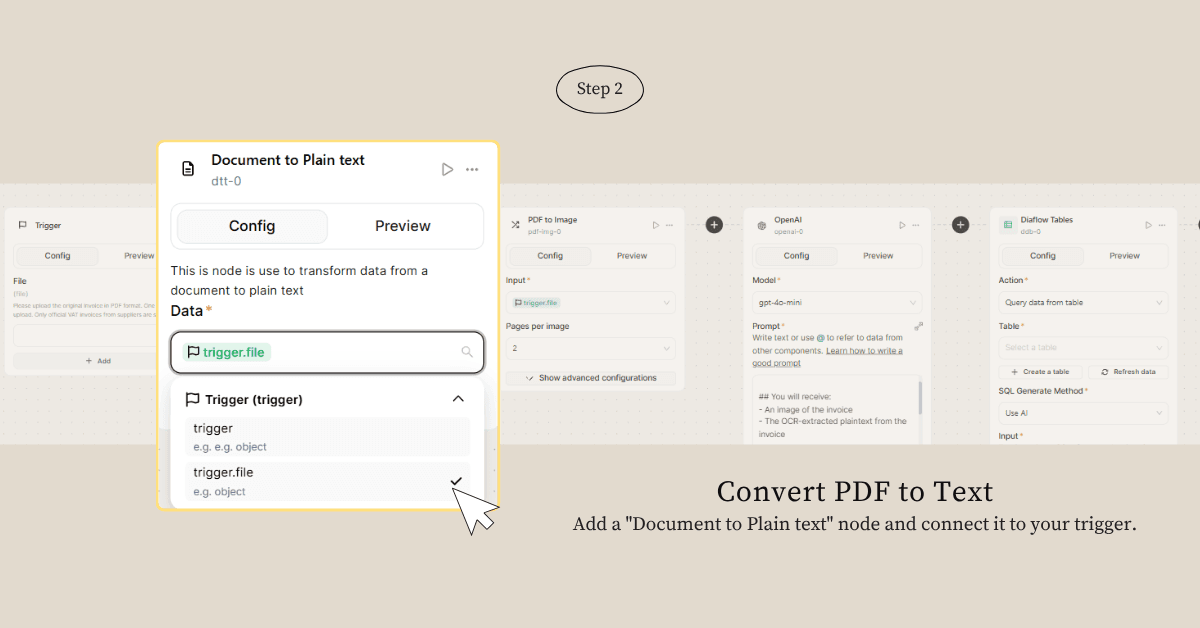Click the OpenAI prompt scrollbar
The height and width of the screenshot is (628, 1200).
pos(919,398)
